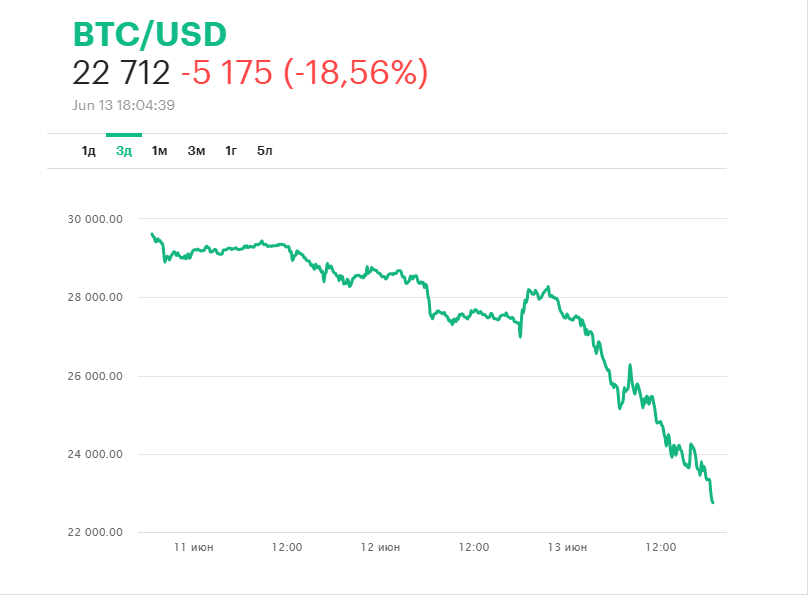Show the 1м chart period
Viewport: 808px width, 595px height.
pyautogui.click(x=159, y=151)
